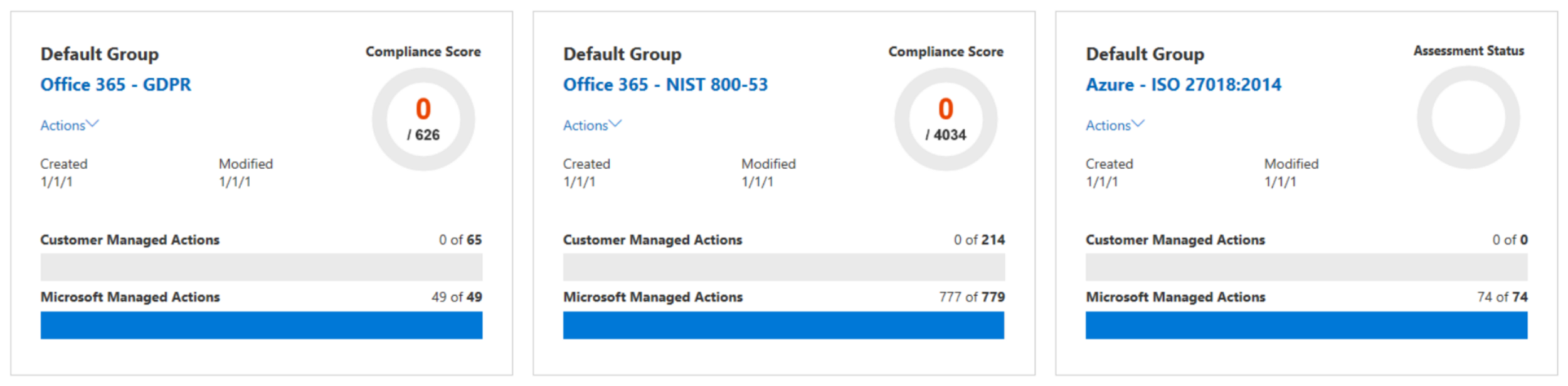Click the '0 of 0' count
1568x386 pixels.
click(x=1510, y=240)
